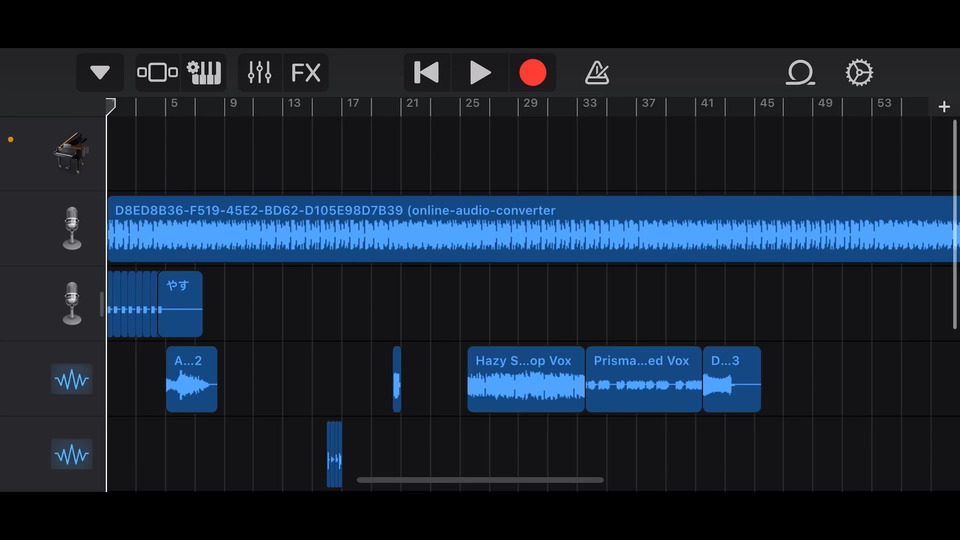The height and width of the screenshot is (540, 960).
Task: Click bar 45 on the ruler
Action: [x=767, y=103]
